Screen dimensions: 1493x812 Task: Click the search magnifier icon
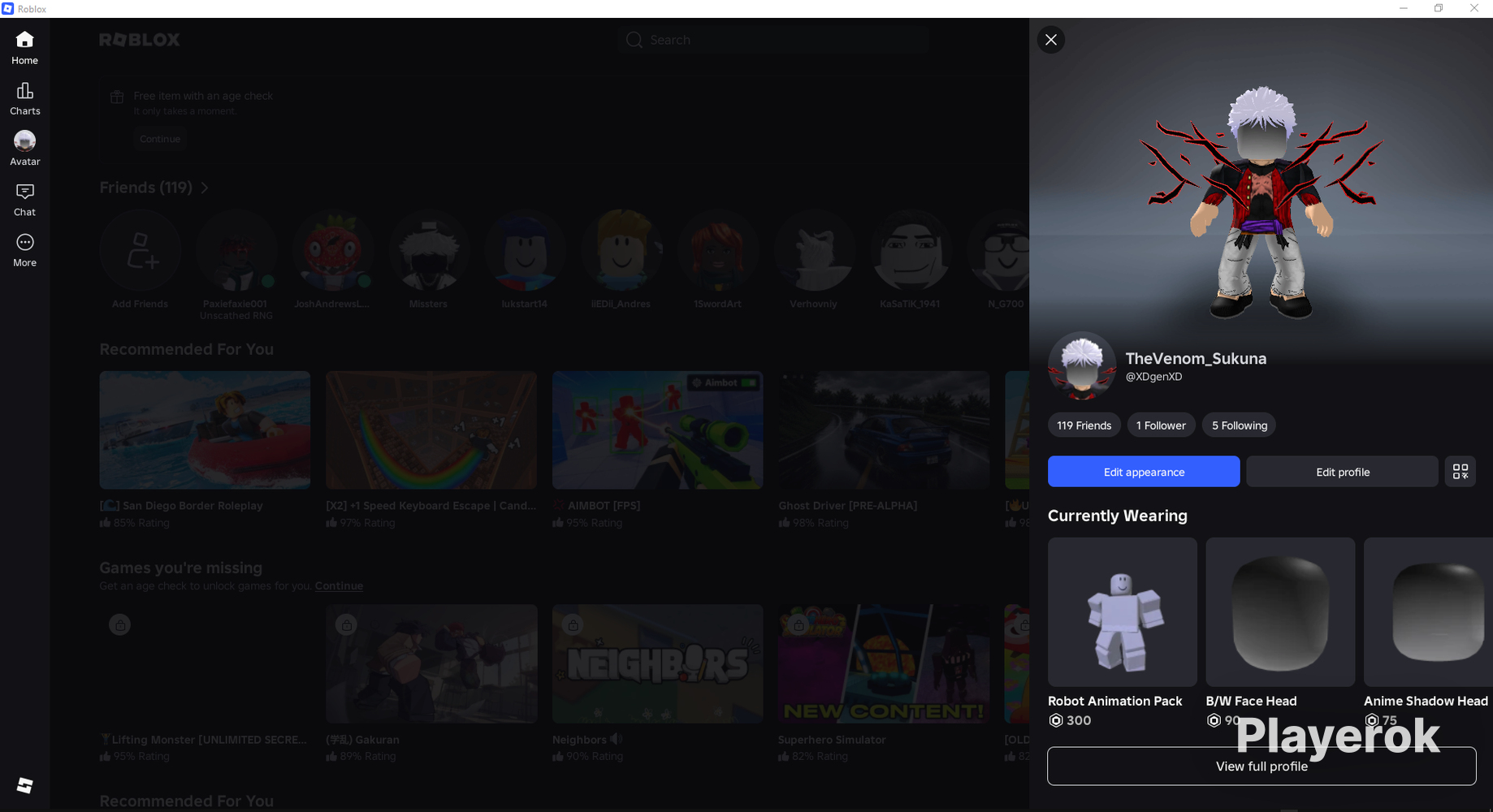pyautogui.click(x=634, y=40)
